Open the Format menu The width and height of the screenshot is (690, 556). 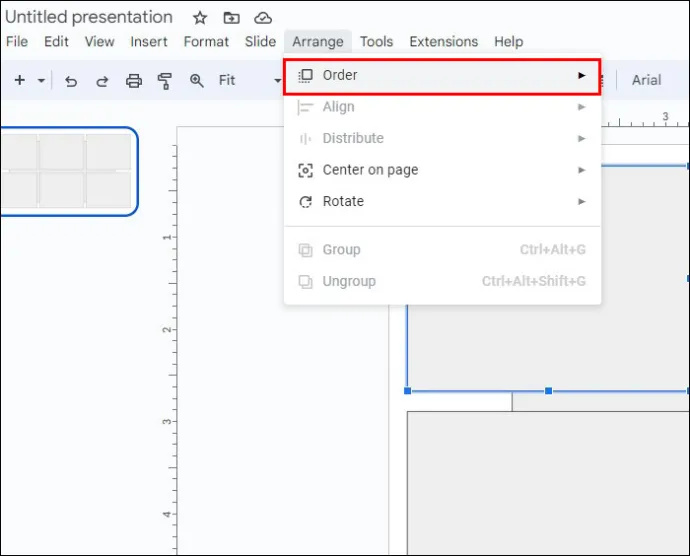[206, 41]
